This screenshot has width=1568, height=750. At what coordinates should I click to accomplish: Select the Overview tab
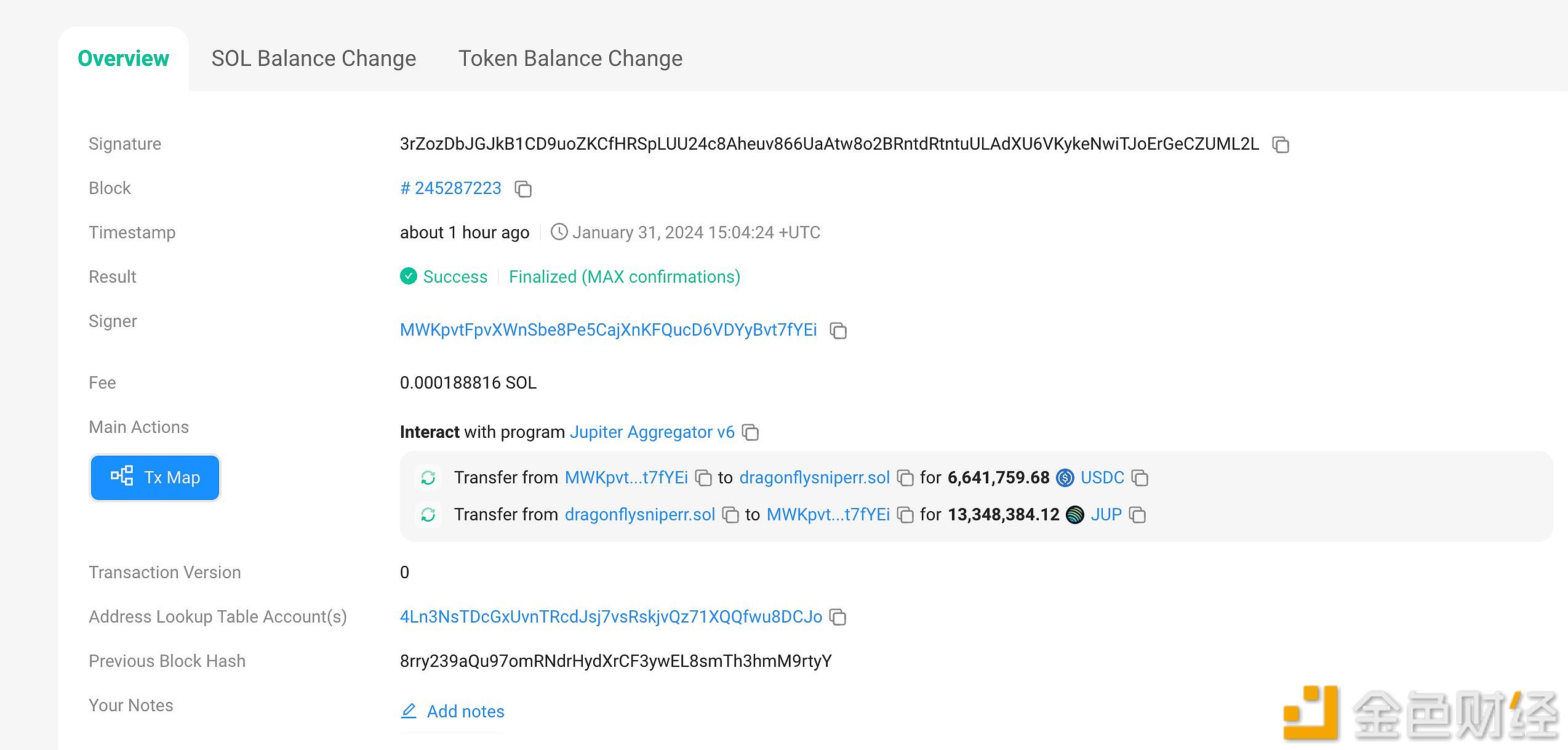pyautogui.click(x=123, y=58)
